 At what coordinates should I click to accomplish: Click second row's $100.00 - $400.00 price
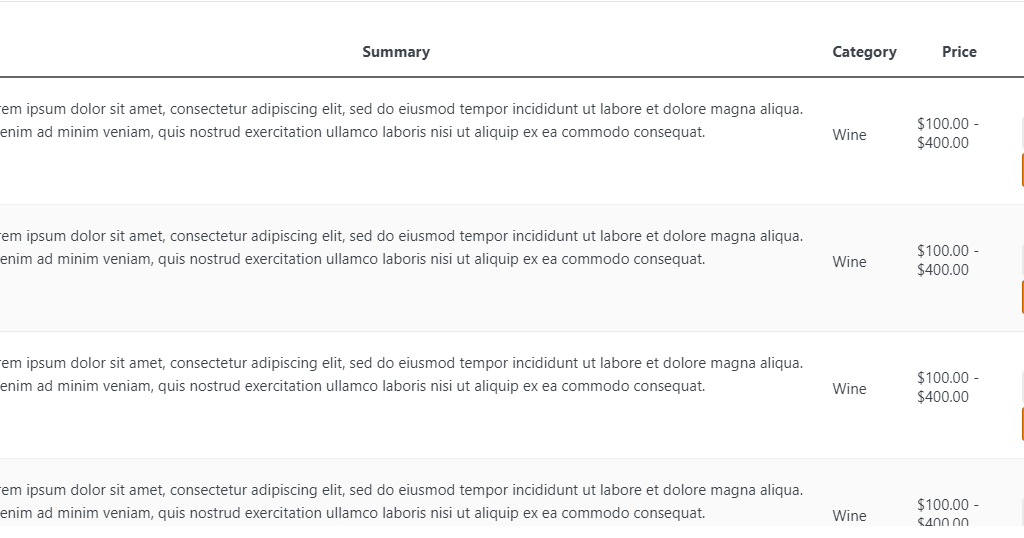click(x=948, y=261)
